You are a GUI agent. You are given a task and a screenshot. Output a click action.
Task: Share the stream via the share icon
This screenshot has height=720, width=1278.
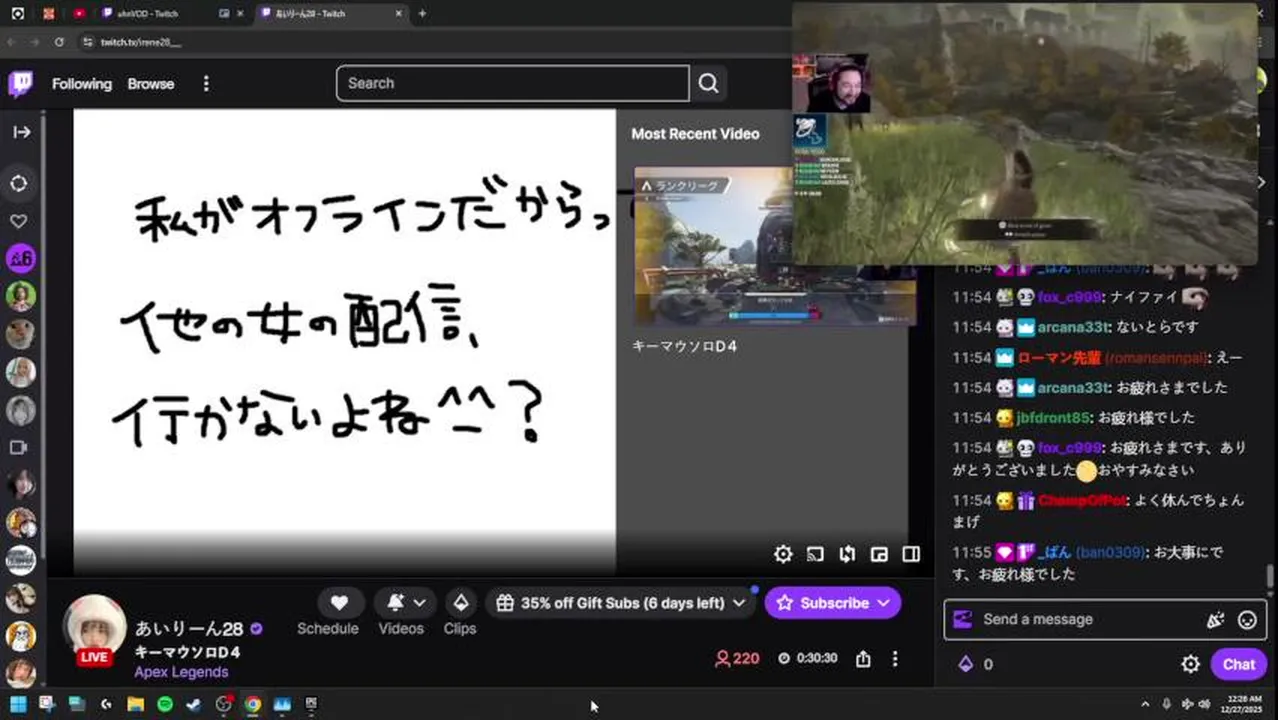click(863, 659)
